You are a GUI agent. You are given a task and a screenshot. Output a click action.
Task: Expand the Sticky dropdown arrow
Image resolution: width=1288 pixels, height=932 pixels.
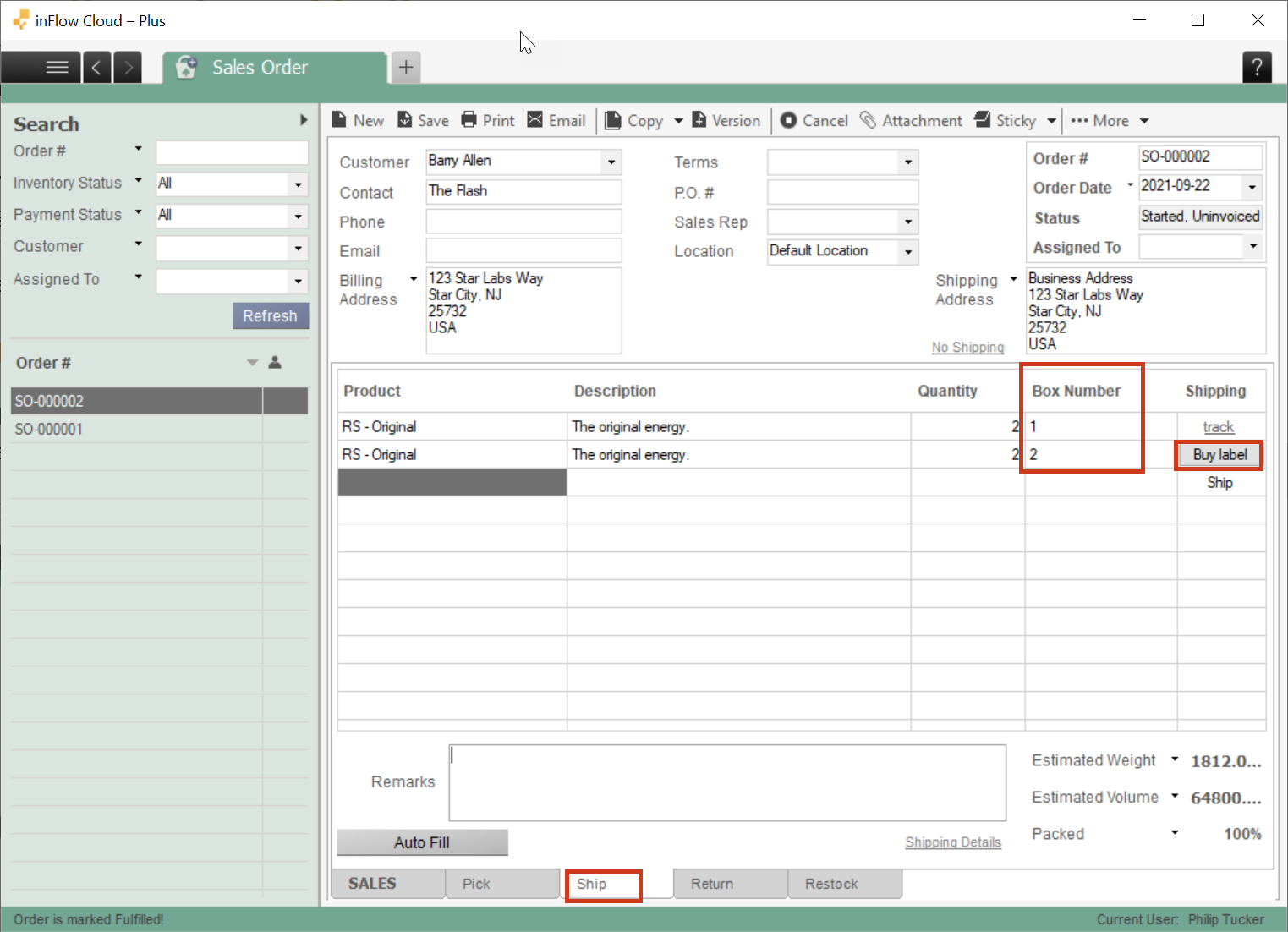(1051, 121)
